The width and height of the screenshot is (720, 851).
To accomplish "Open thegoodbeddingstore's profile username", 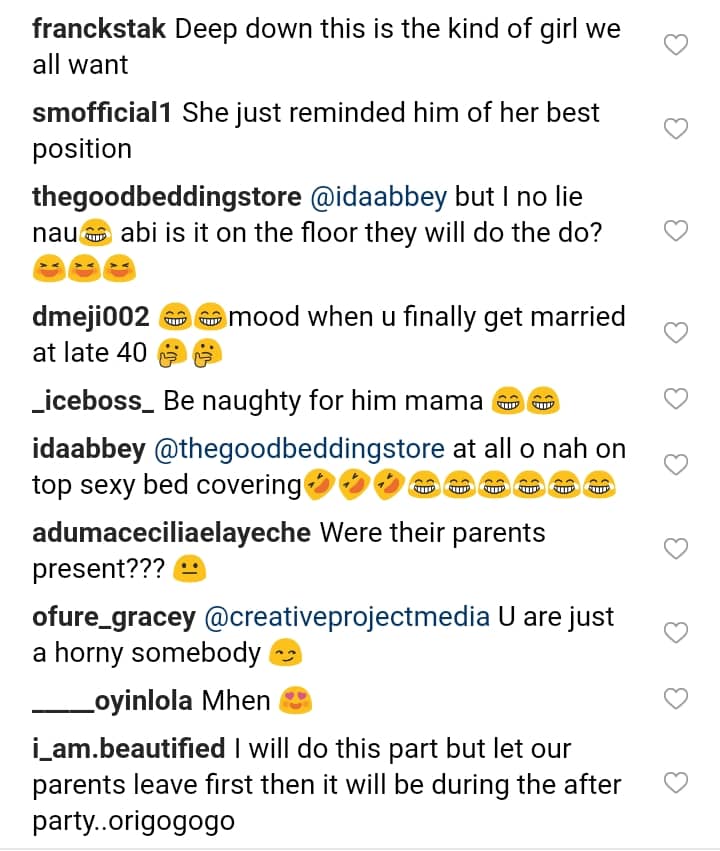I will [x=167, y=196].
